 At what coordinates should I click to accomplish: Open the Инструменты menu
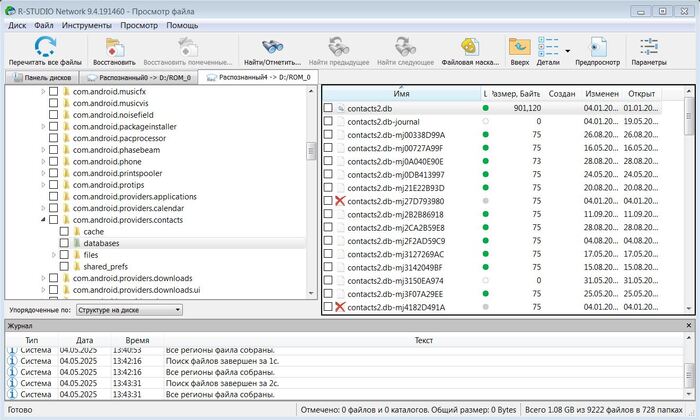87,25
